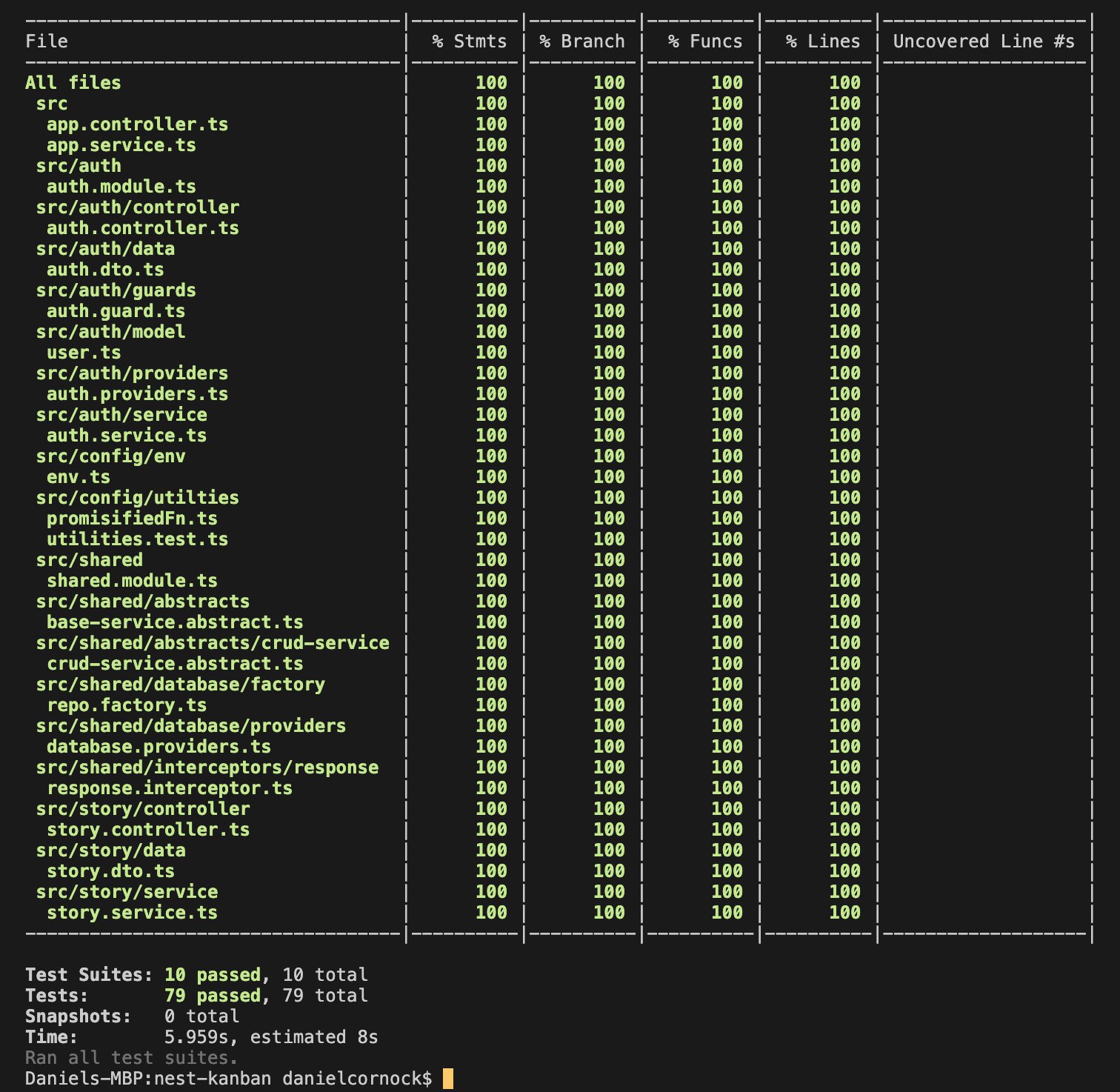
Task: Click the '% Stmts' column header
Action: [x=470, y=41]
